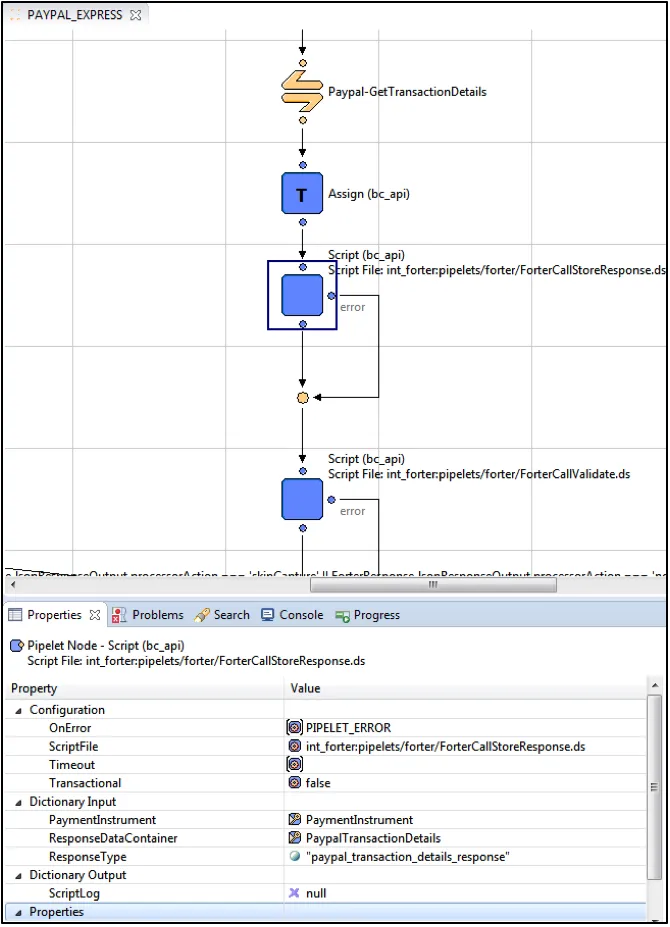Click the Transactional false value icon

[294, 783]
